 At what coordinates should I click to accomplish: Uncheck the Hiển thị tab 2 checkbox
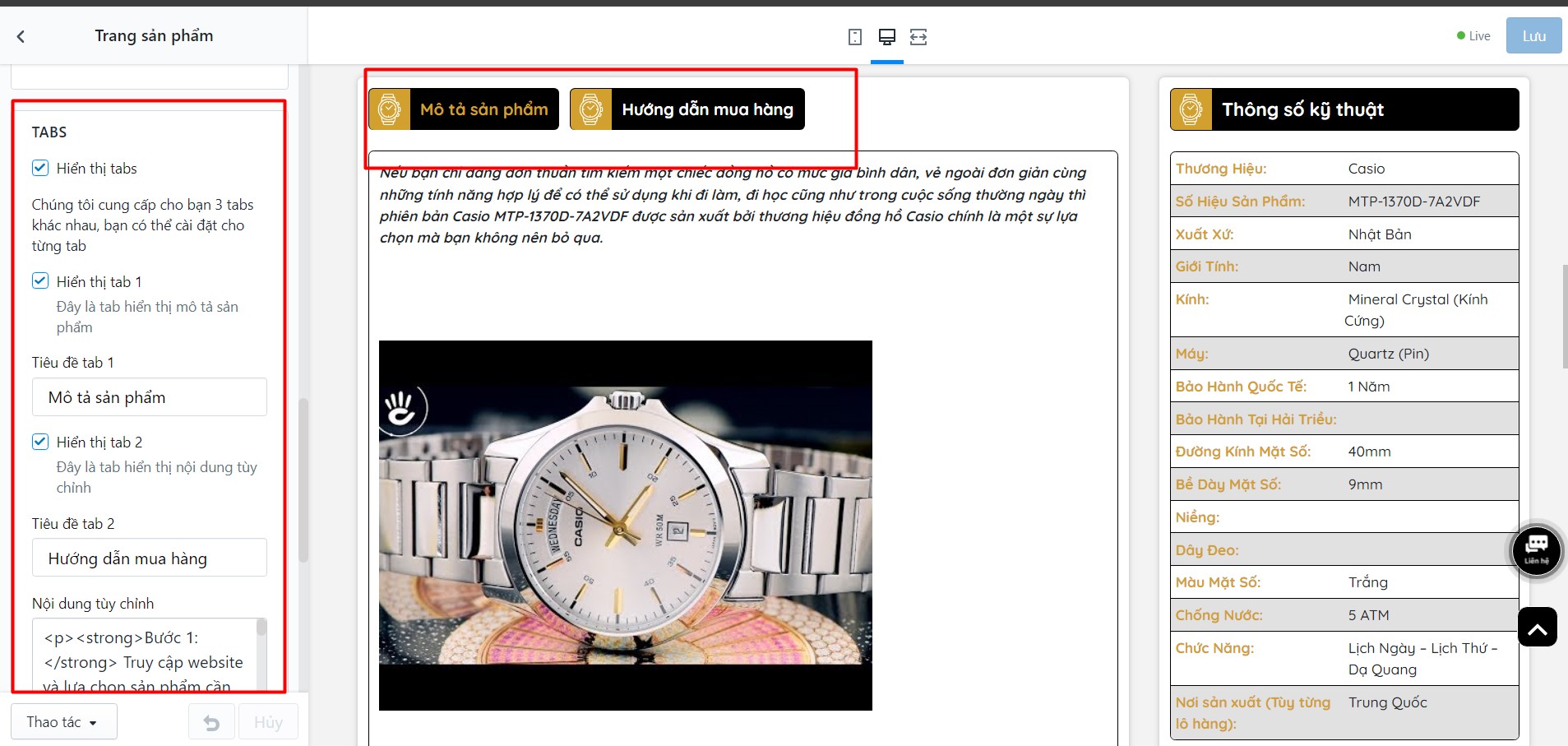pos(40,442)
